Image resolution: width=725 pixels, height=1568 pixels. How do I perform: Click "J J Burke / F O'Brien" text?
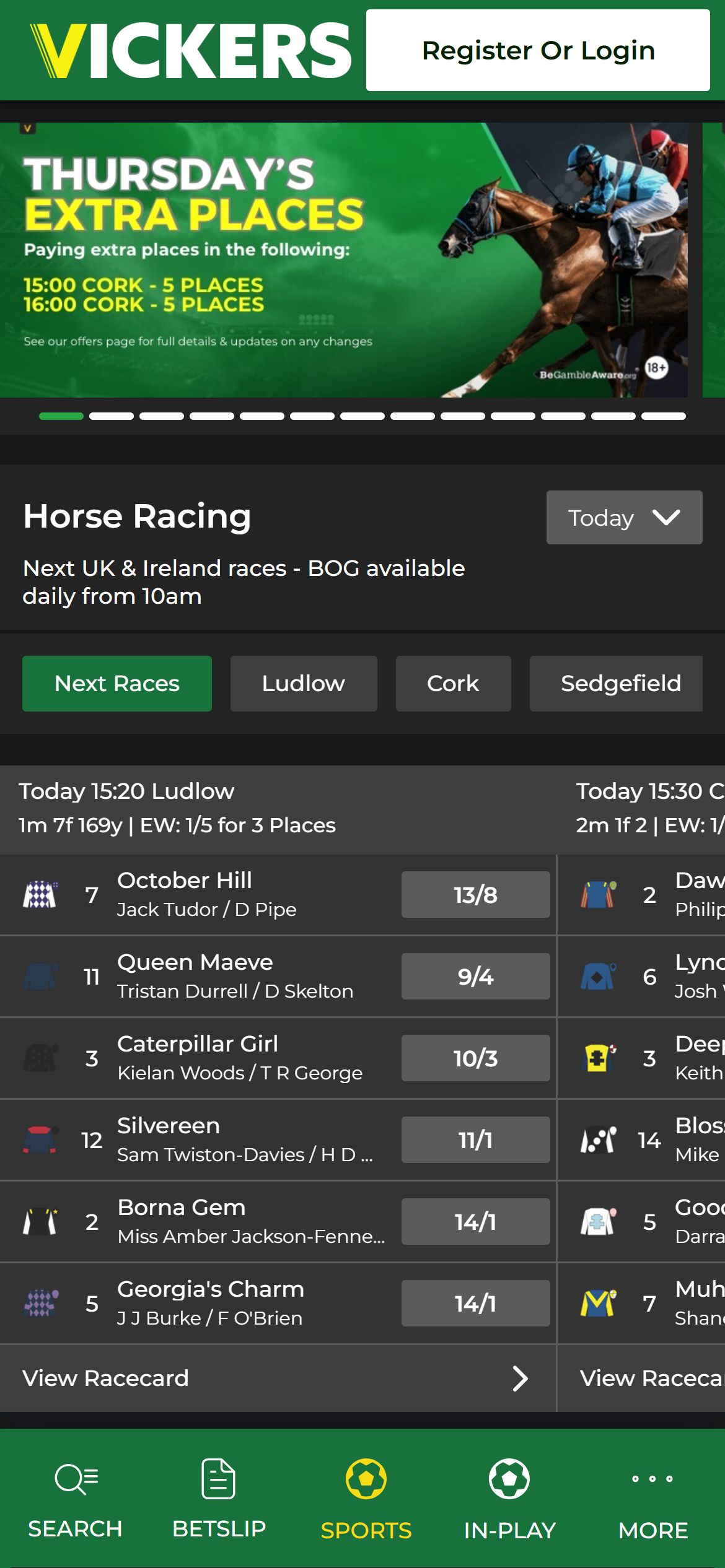(x=210, y=1318)
